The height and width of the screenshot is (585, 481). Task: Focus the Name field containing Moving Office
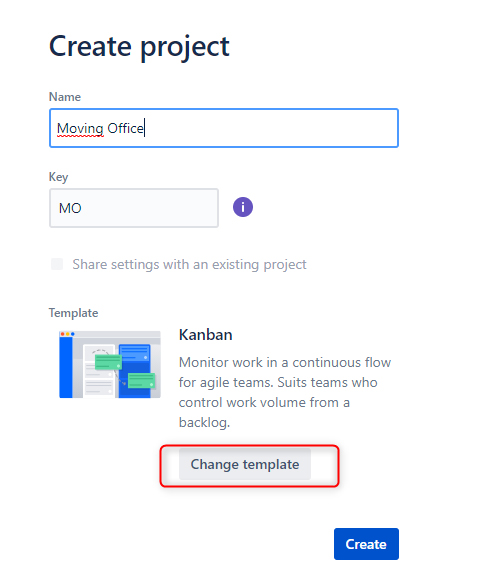point(224,128)
